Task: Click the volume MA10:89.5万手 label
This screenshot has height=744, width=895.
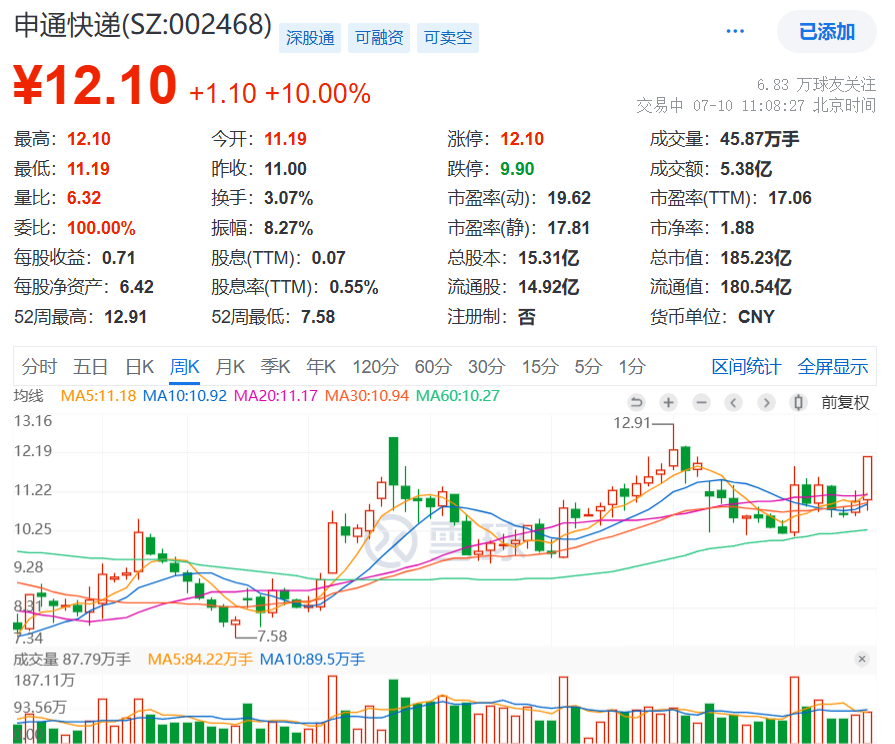Action: coord(312,659)
